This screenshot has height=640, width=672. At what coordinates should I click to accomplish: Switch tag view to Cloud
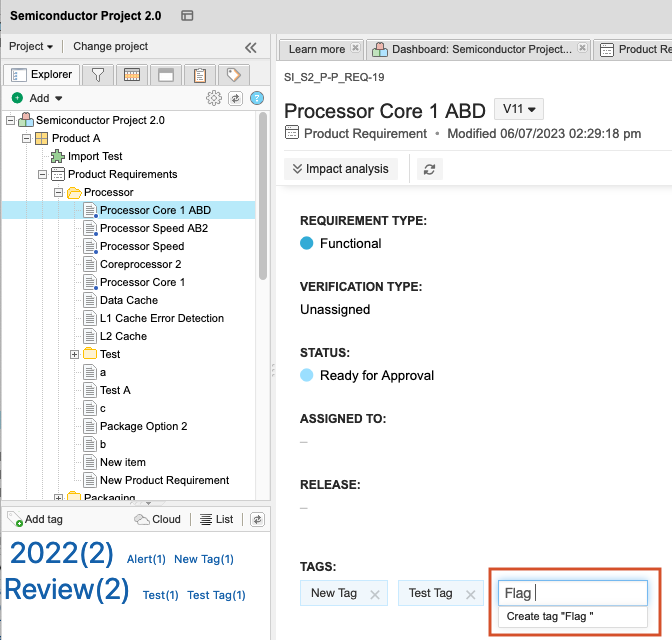pos(158,519)
